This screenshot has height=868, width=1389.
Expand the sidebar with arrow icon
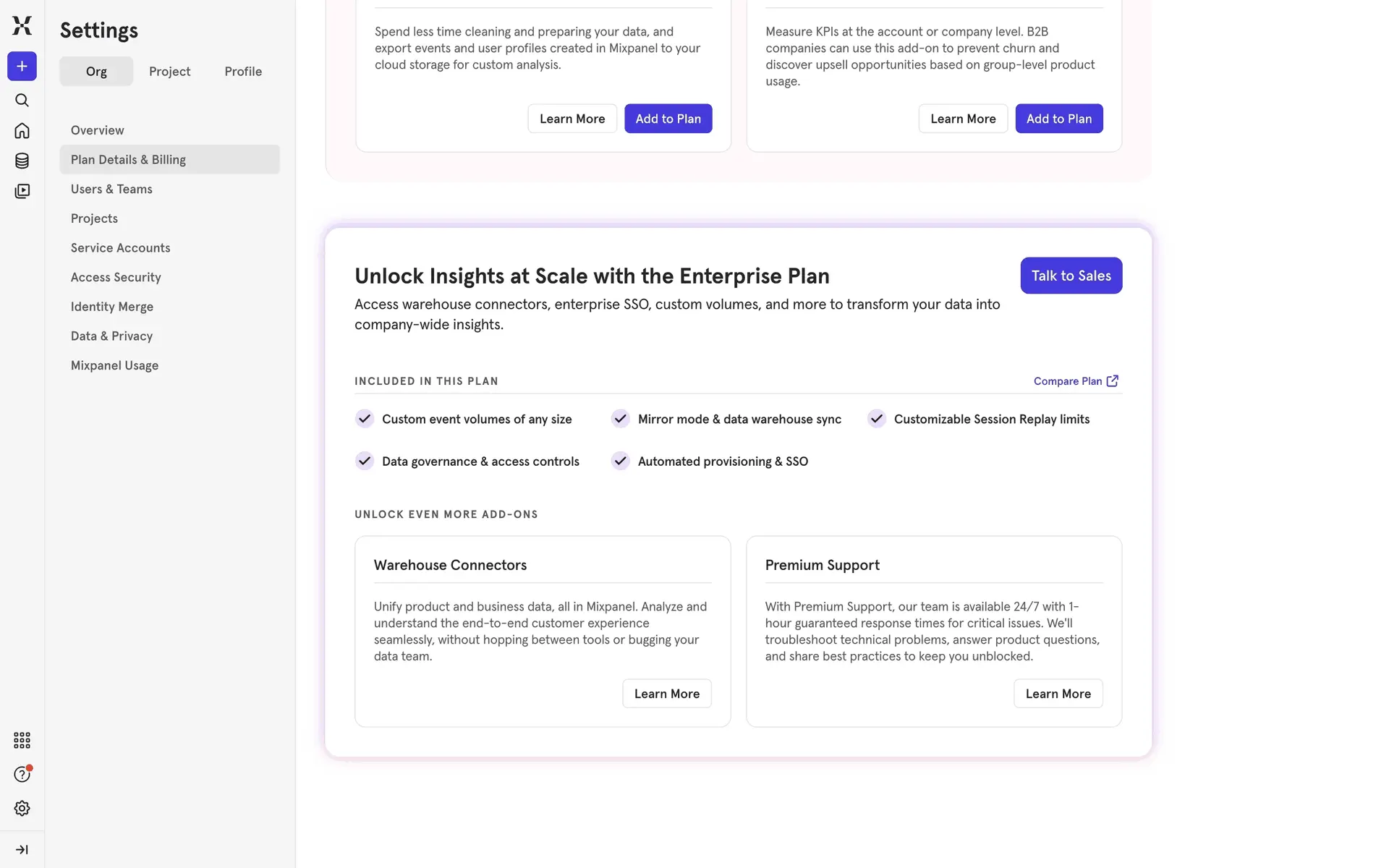22,849
